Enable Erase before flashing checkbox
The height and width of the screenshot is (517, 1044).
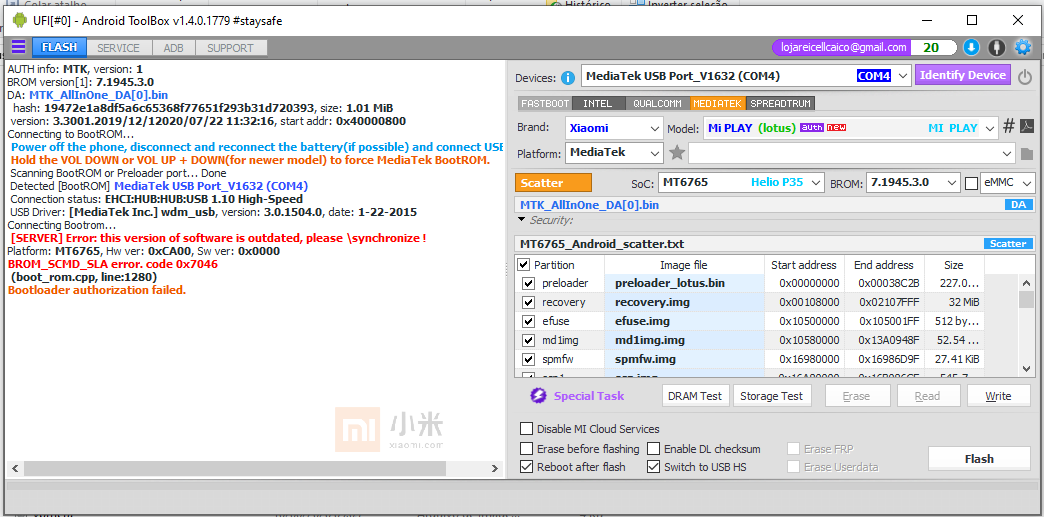click(527, 449)
